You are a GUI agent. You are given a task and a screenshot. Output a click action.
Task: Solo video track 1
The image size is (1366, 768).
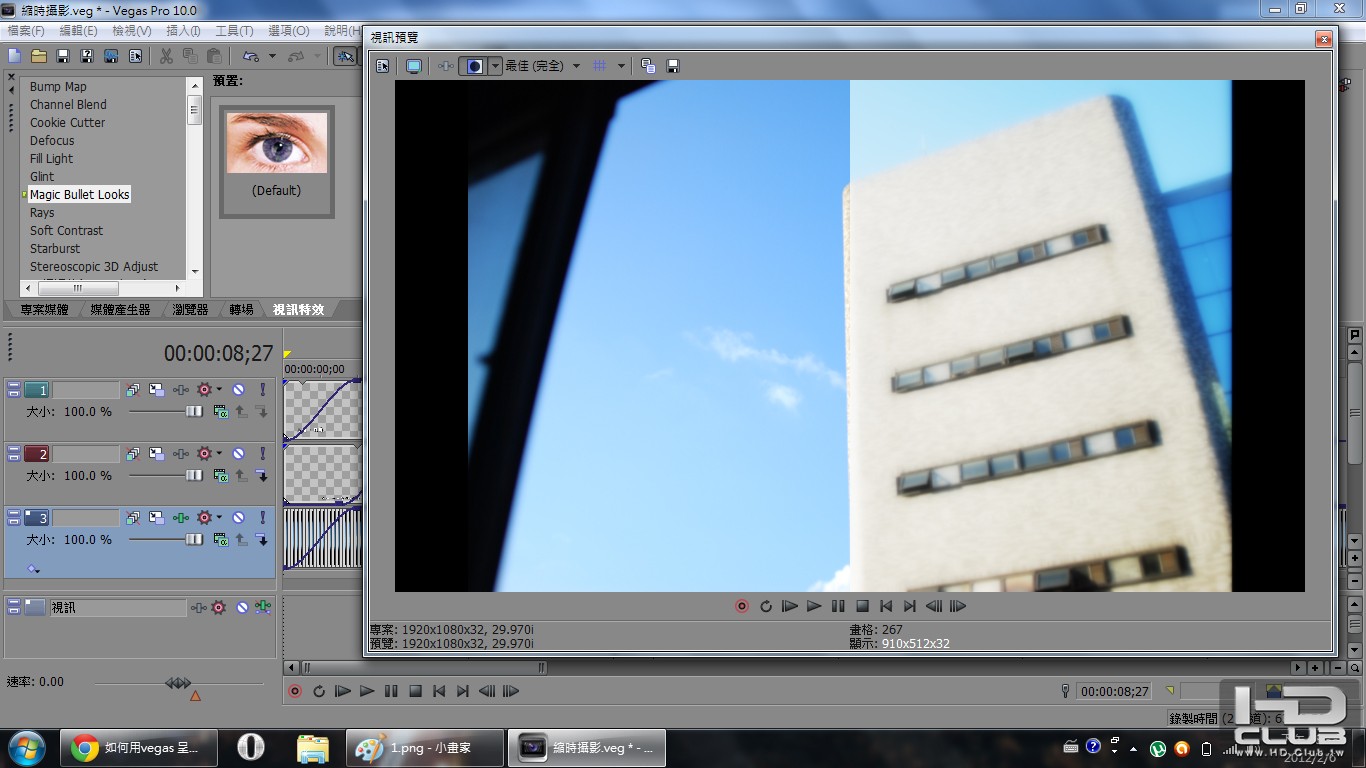coord(263,390)
